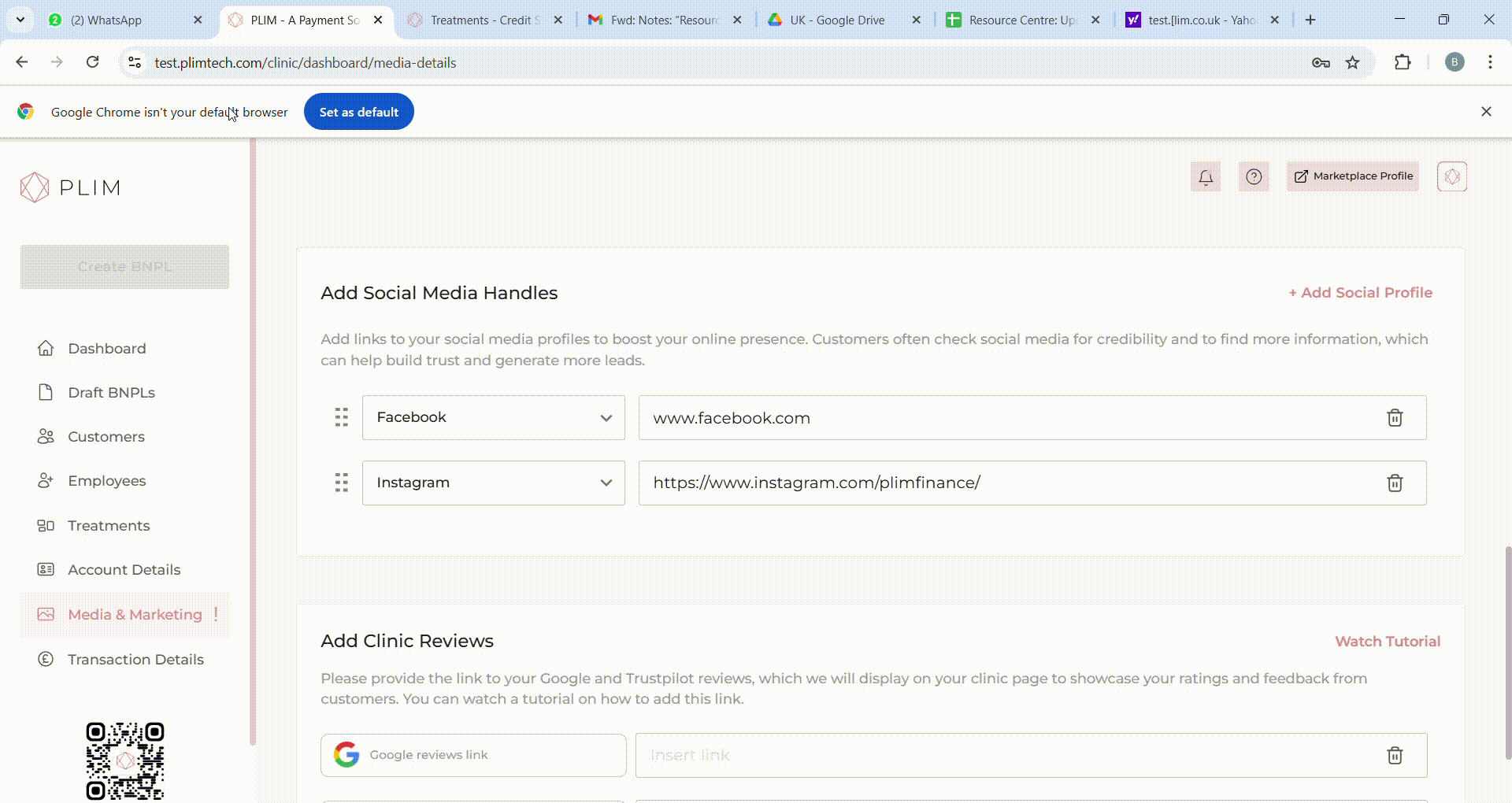The width and height of the screenshot is (1512, 803).
Task: Close the UK - Google Drive tab
Action: [916, 20]
